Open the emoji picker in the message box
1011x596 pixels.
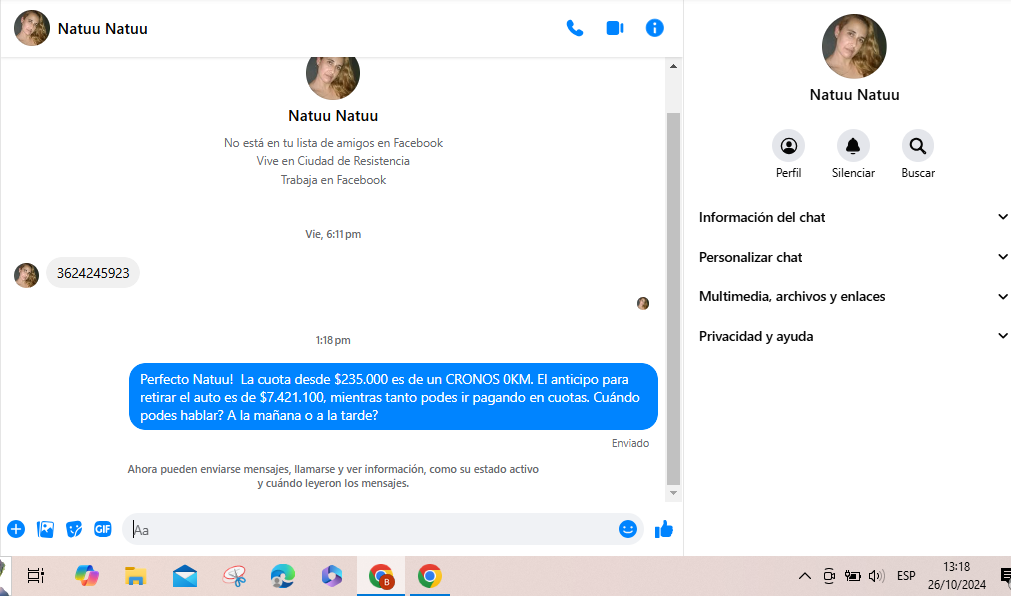coord(627,529)
